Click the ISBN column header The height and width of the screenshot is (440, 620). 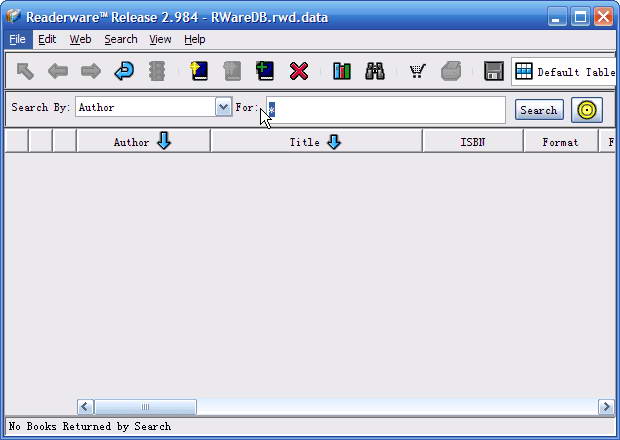click(473, 142)
